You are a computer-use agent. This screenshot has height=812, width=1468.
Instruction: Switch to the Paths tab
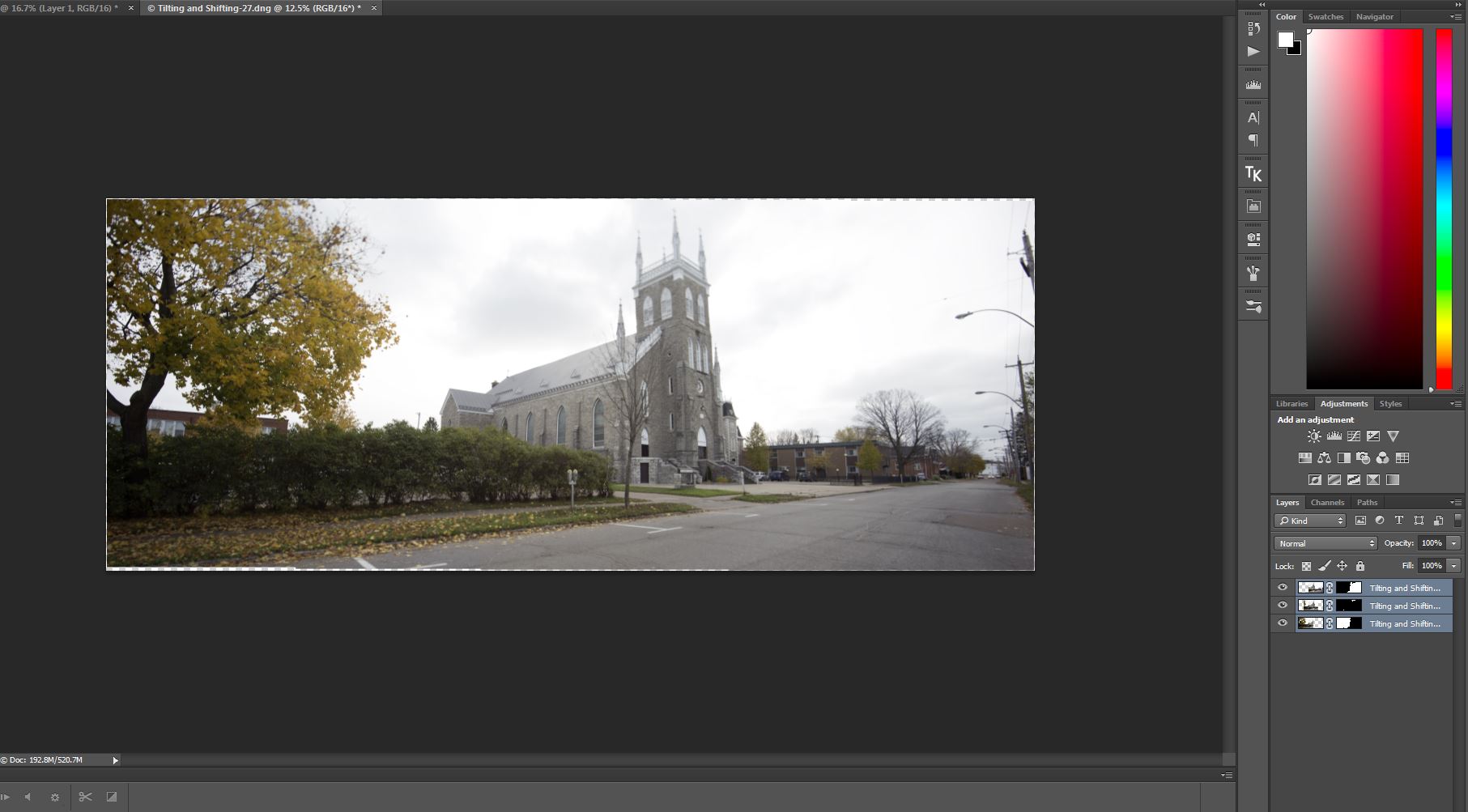1367,503
